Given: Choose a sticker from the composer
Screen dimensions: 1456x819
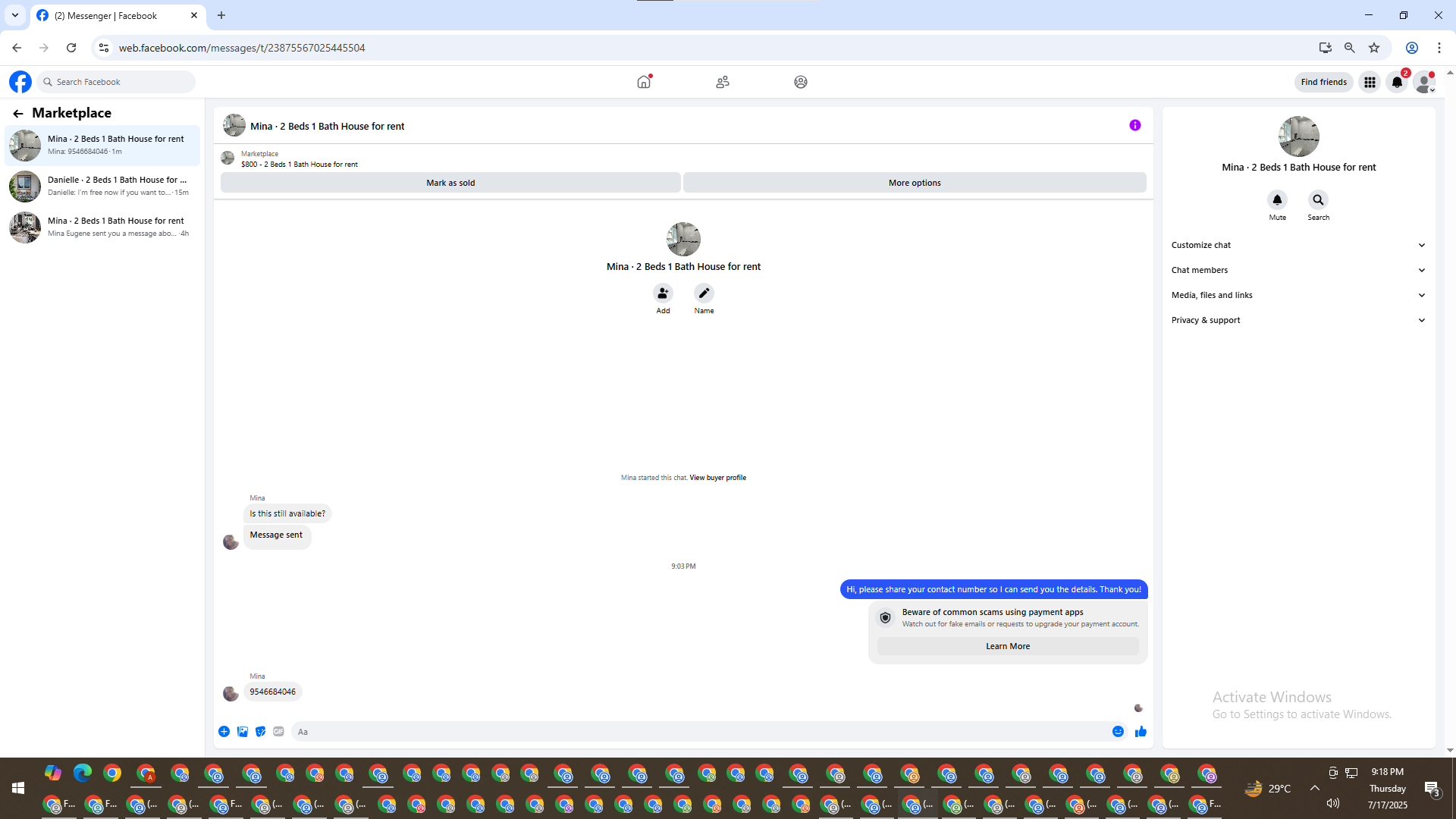Looking at the screenshot, I should [261, 732].
